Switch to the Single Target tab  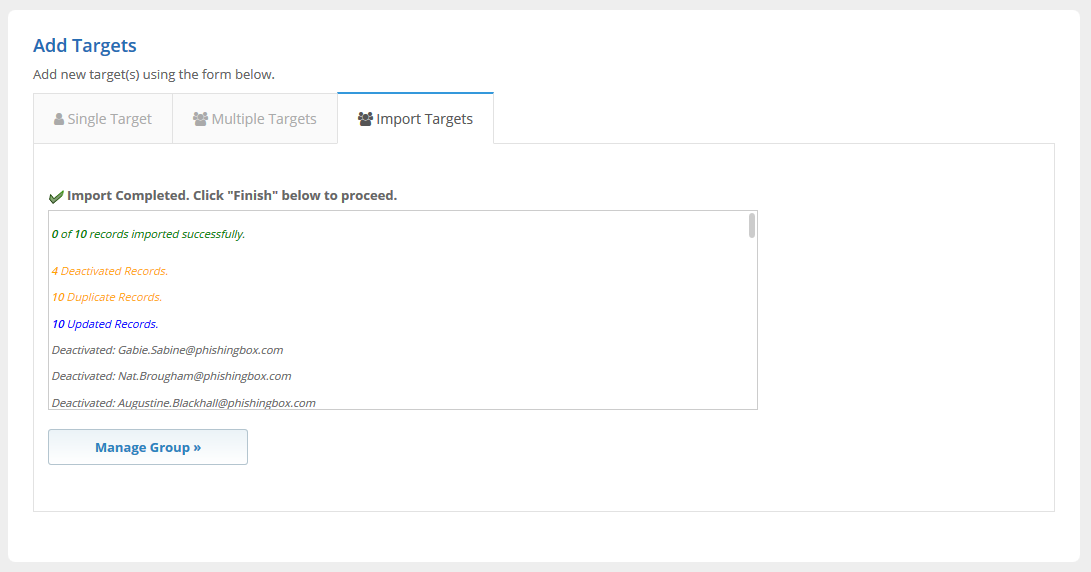pos(103,119)
